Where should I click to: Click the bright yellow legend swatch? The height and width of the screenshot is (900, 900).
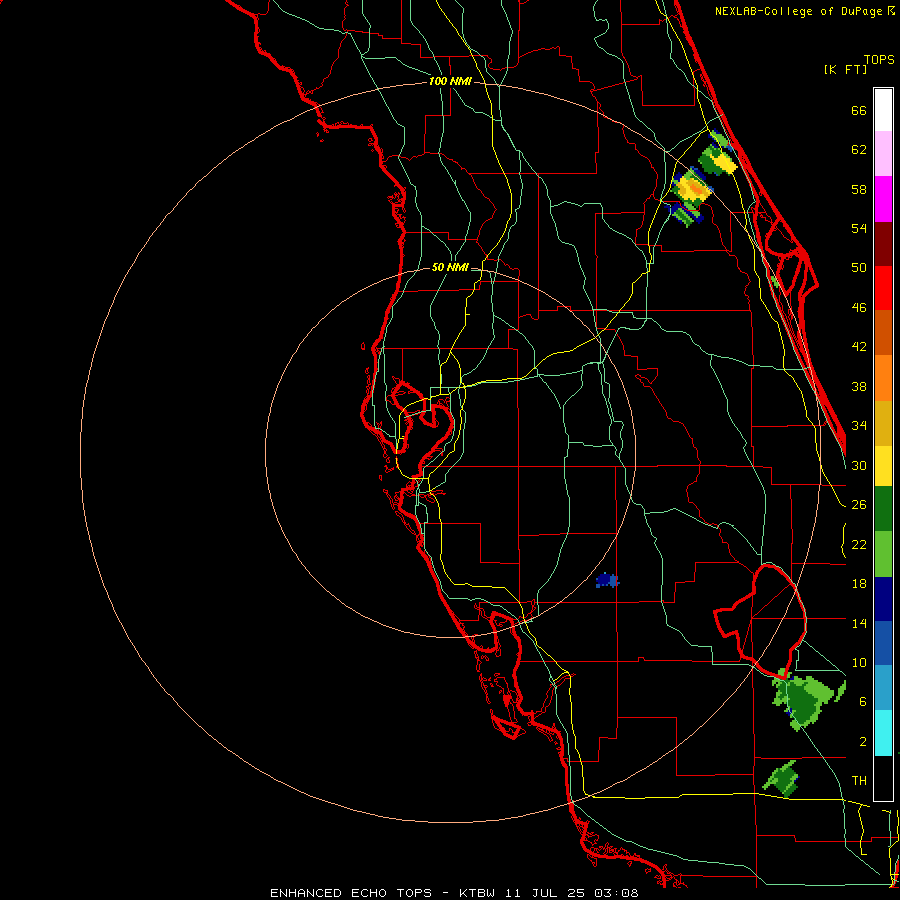(883, 466)
